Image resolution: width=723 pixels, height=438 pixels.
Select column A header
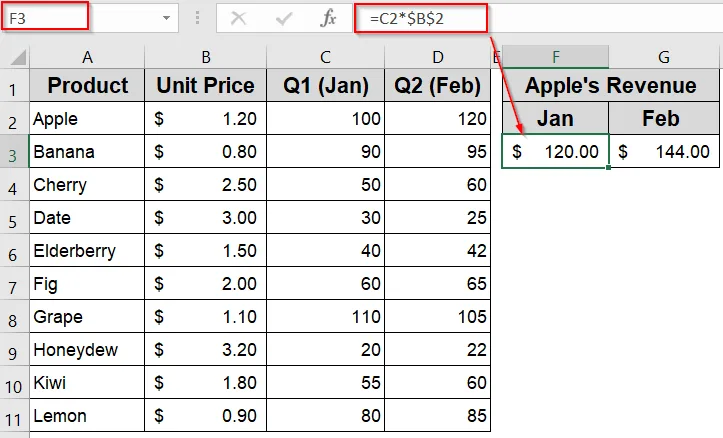[87, 57]
